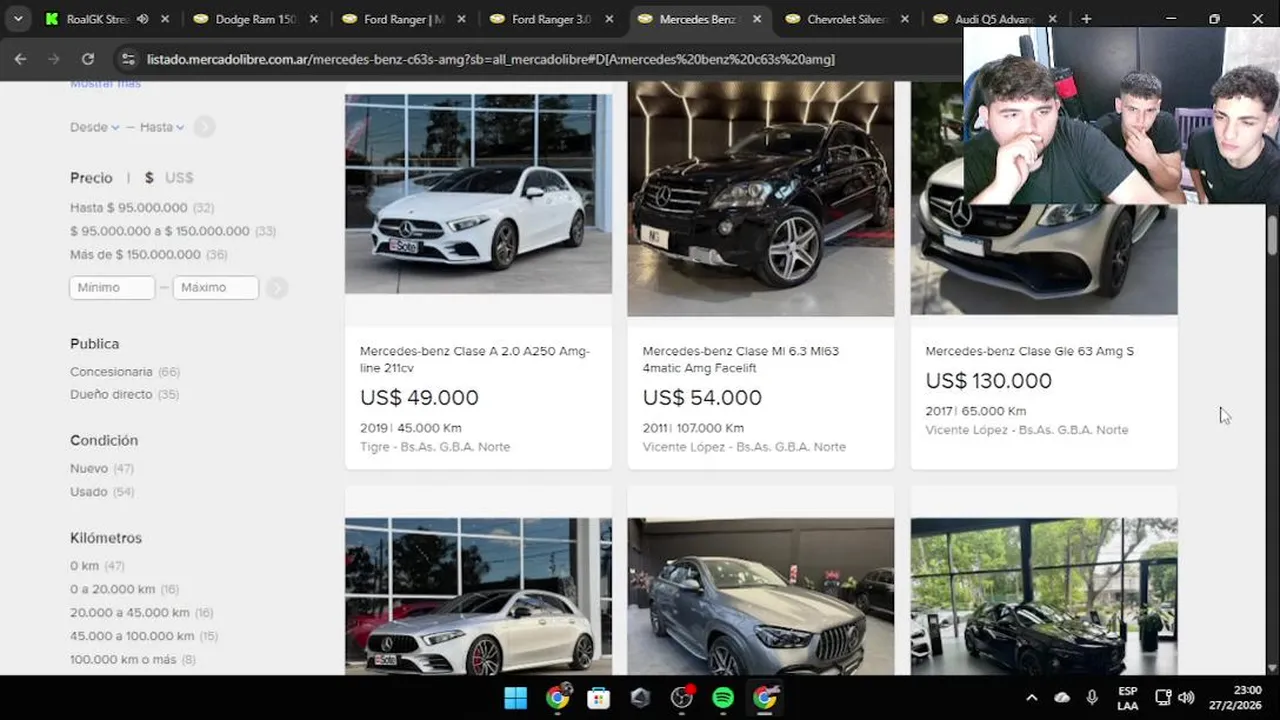Image resolution: width=1280 pixels, height=720 pixels.
Task: Mute the RoalGK tab via speaker icon
Action: tap(142, 19)
